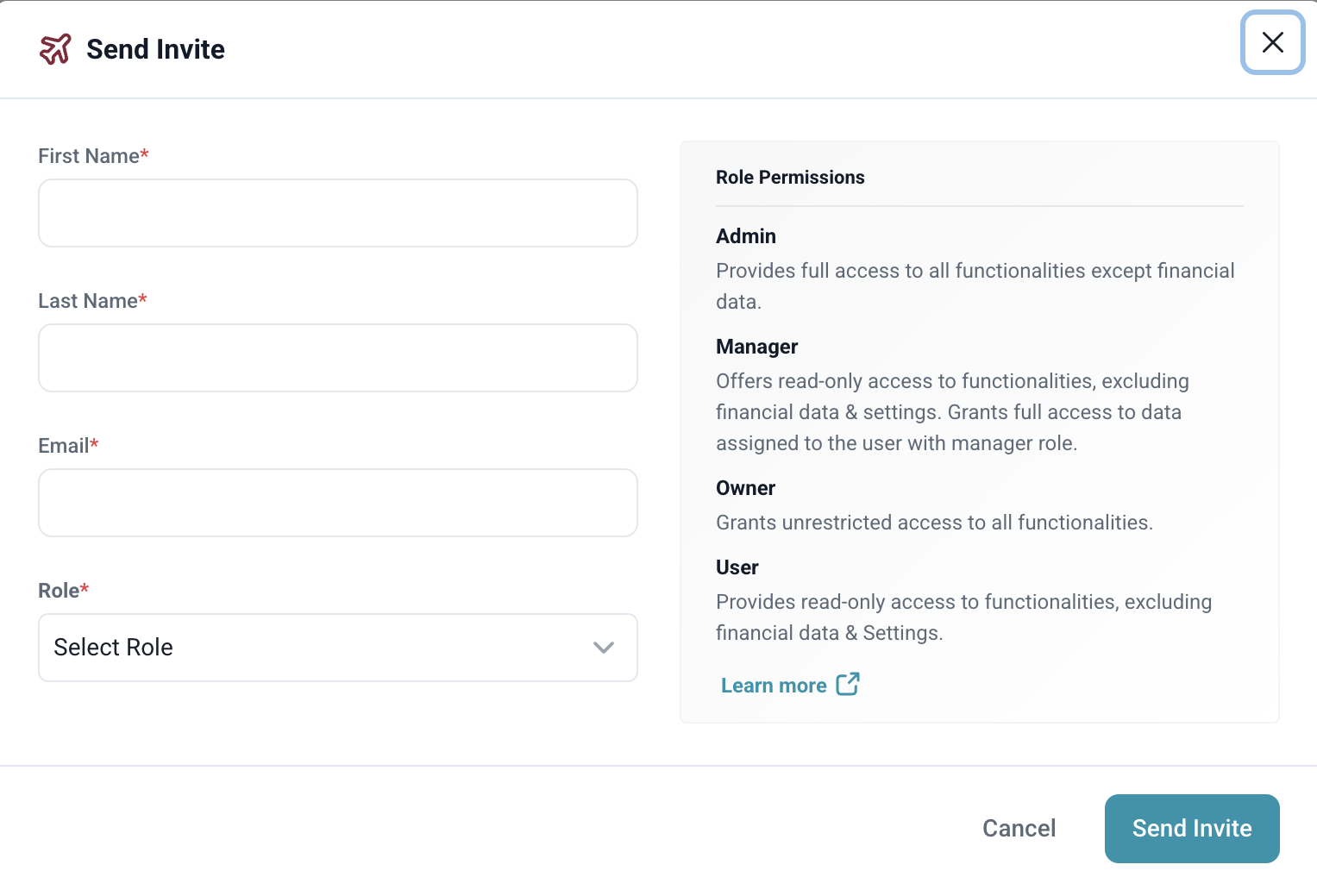1317x896 pixels.
Task: Focus the First Name input field
Action: click(337, 213)
